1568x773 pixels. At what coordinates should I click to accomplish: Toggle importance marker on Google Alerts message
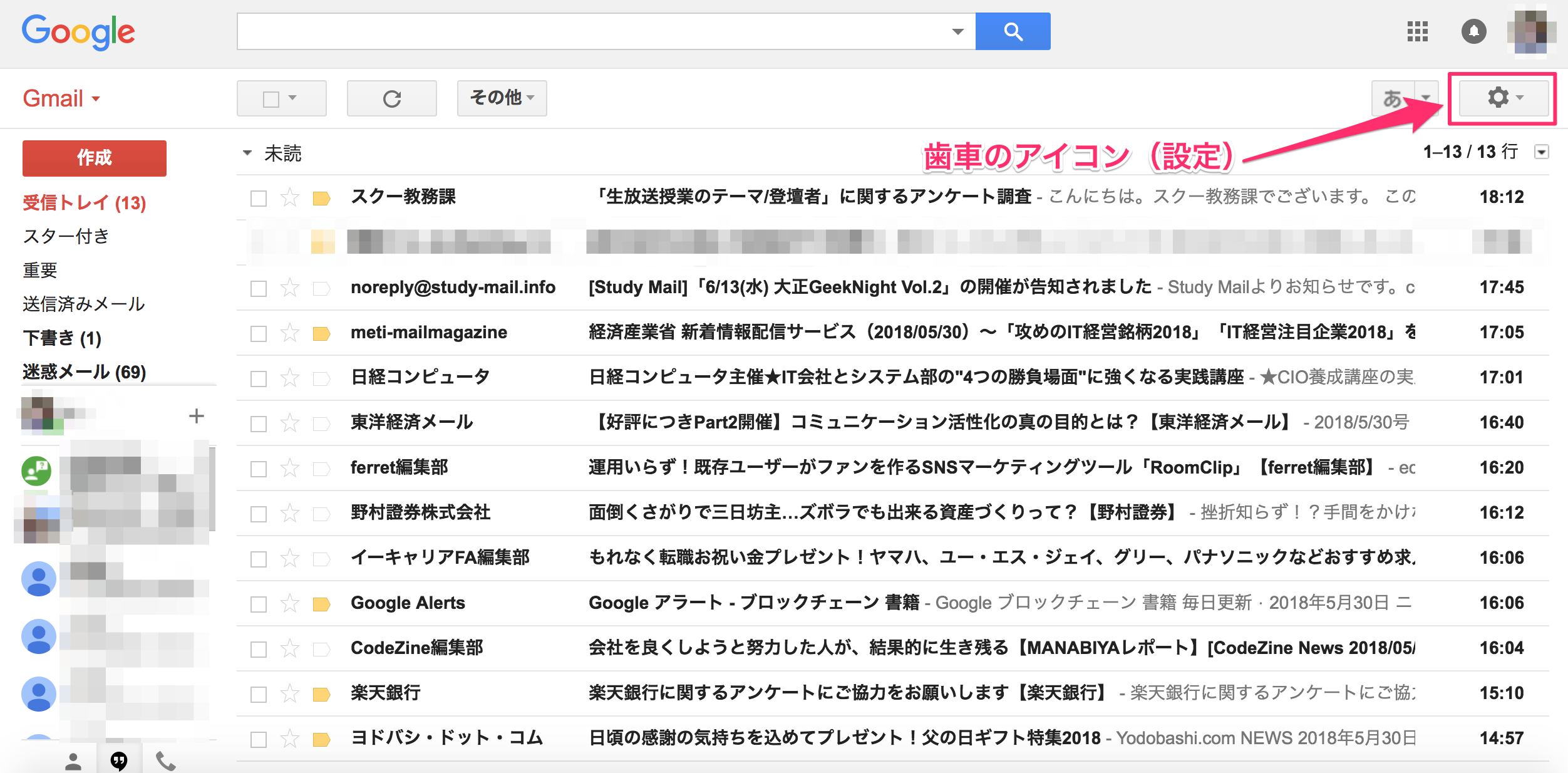click(x=321, y=604)
